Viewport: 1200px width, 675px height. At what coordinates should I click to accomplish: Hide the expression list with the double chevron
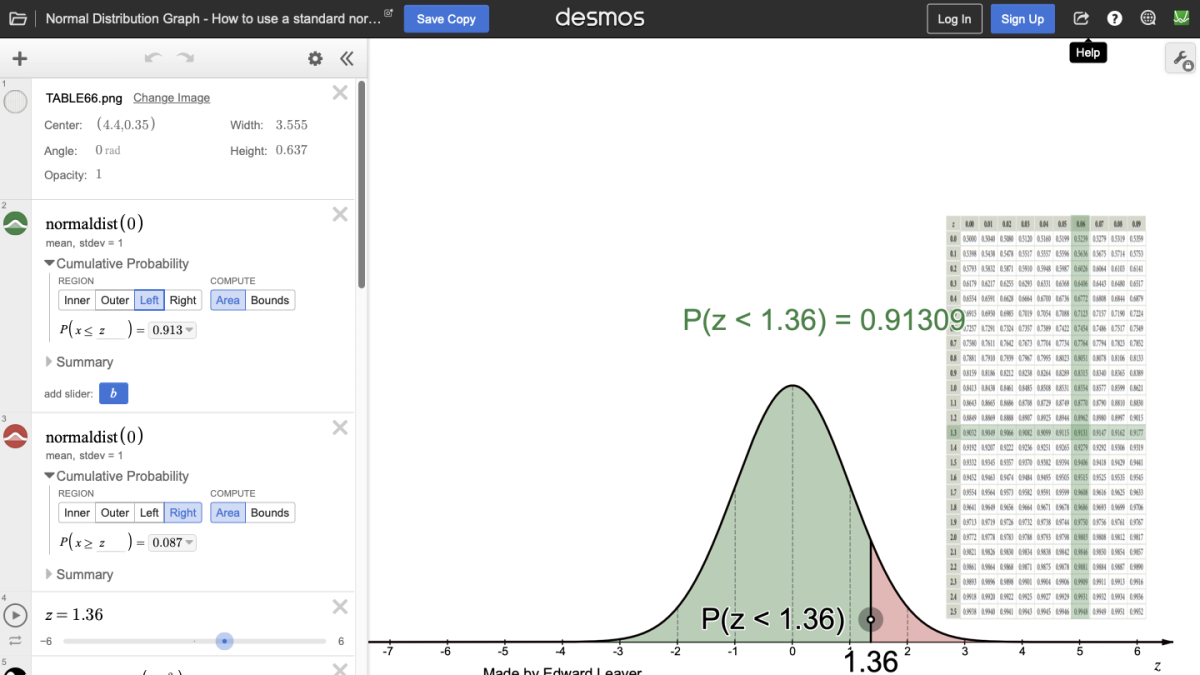tap(346, 59)
